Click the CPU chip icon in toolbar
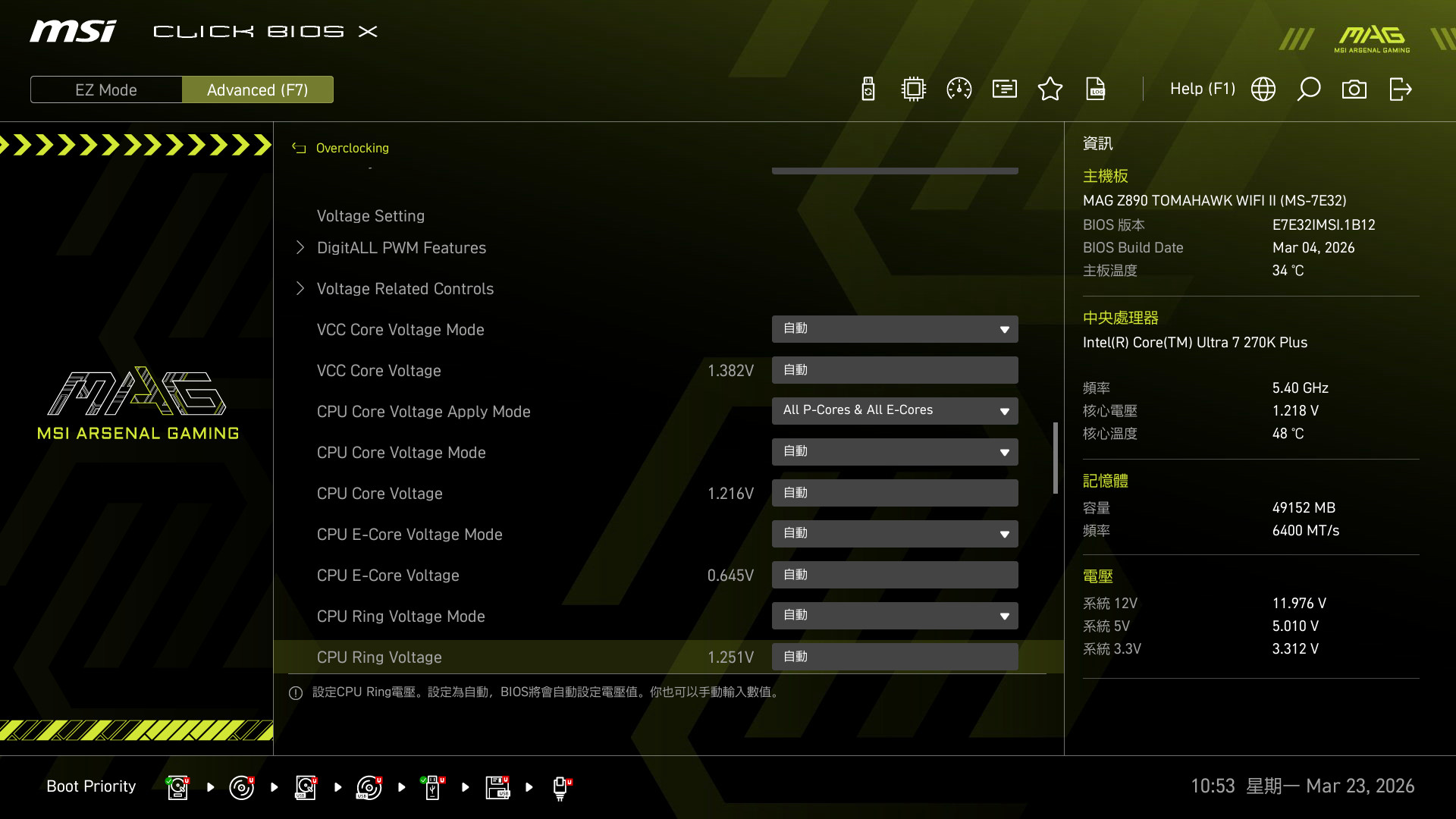This screenshot has width=1456, height=819. pyautogui.click(x=914, y=89)
